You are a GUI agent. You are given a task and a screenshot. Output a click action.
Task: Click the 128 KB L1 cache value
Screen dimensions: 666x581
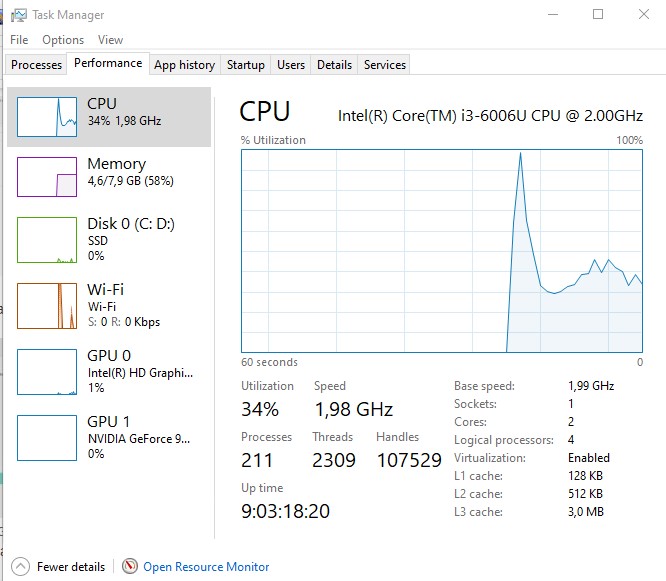point(585,476)
